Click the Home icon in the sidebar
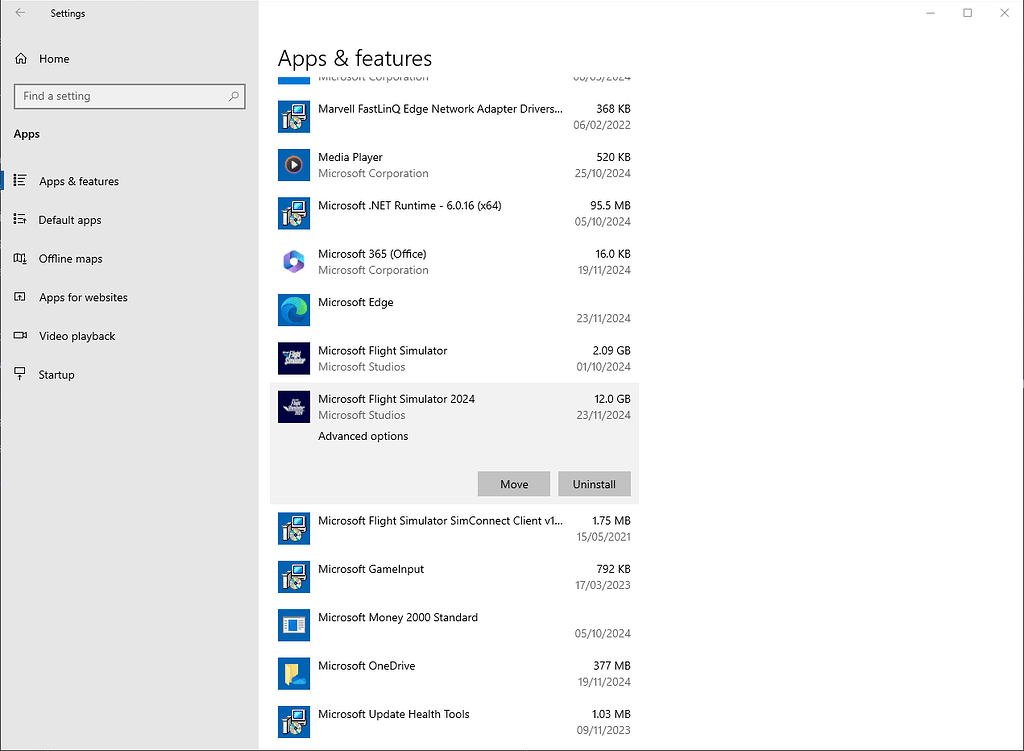This screenshot has height=751, width=1024. click(x=21, y=59)
